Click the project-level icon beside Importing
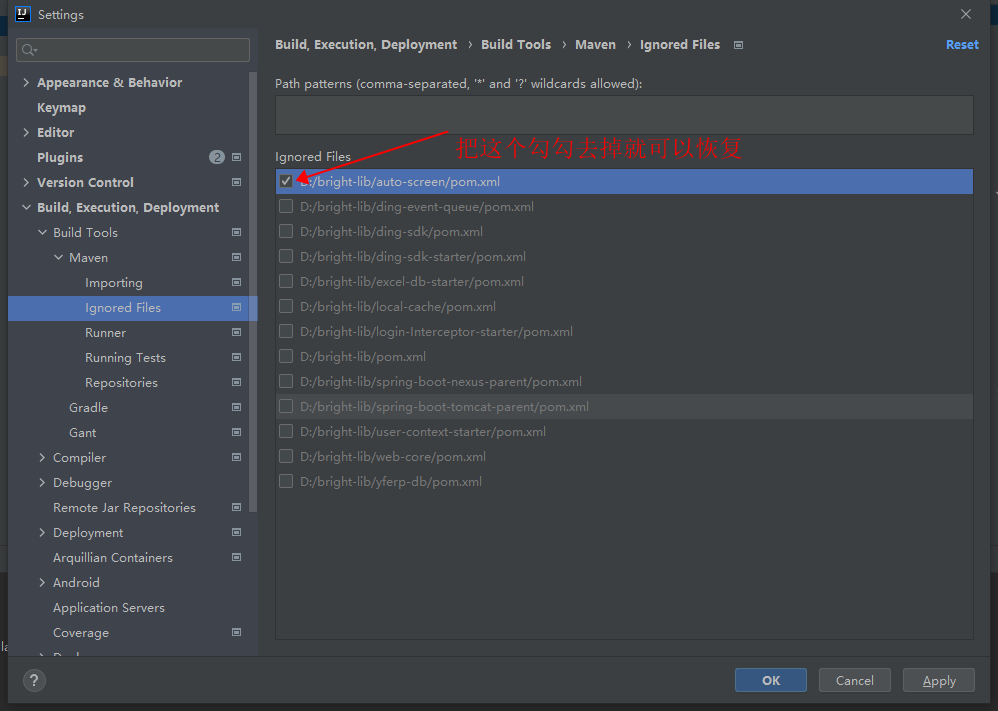Image resolution: width=998 pixels, height=711 pixels. click(x=236, y=282)
